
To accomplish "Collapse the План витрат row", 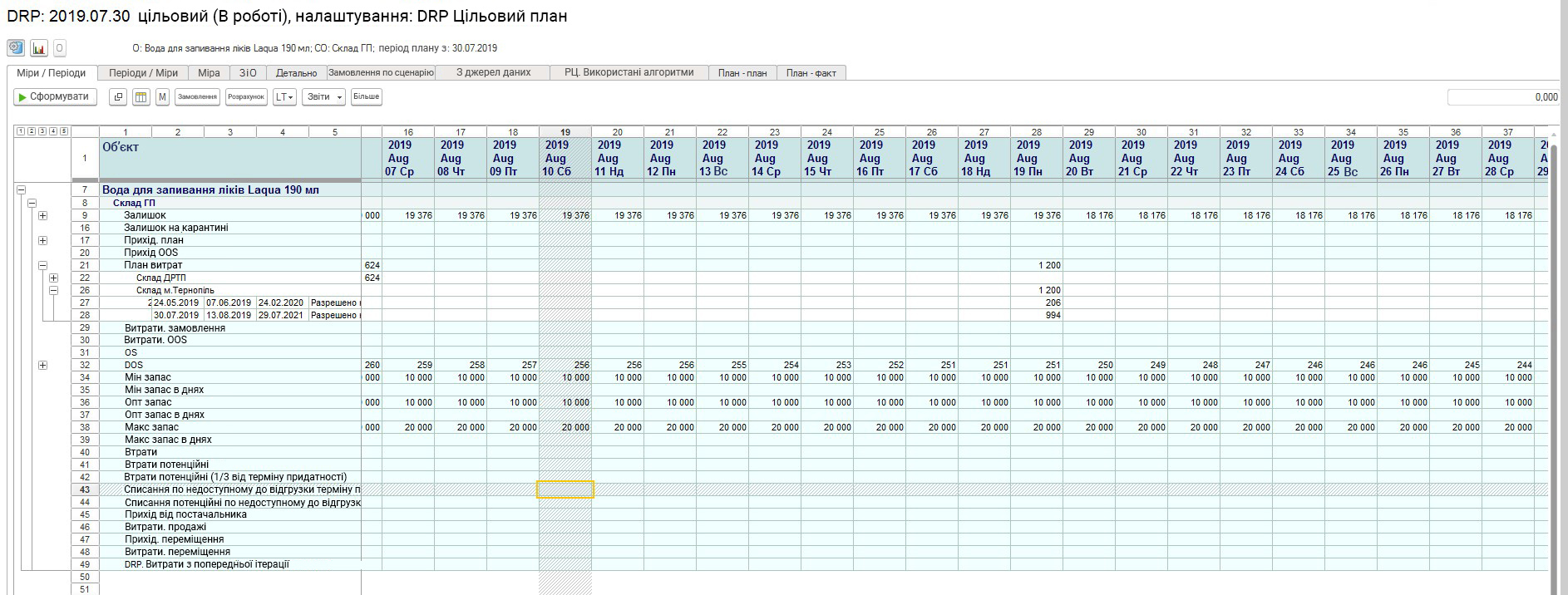I will (x=43, y=265).
